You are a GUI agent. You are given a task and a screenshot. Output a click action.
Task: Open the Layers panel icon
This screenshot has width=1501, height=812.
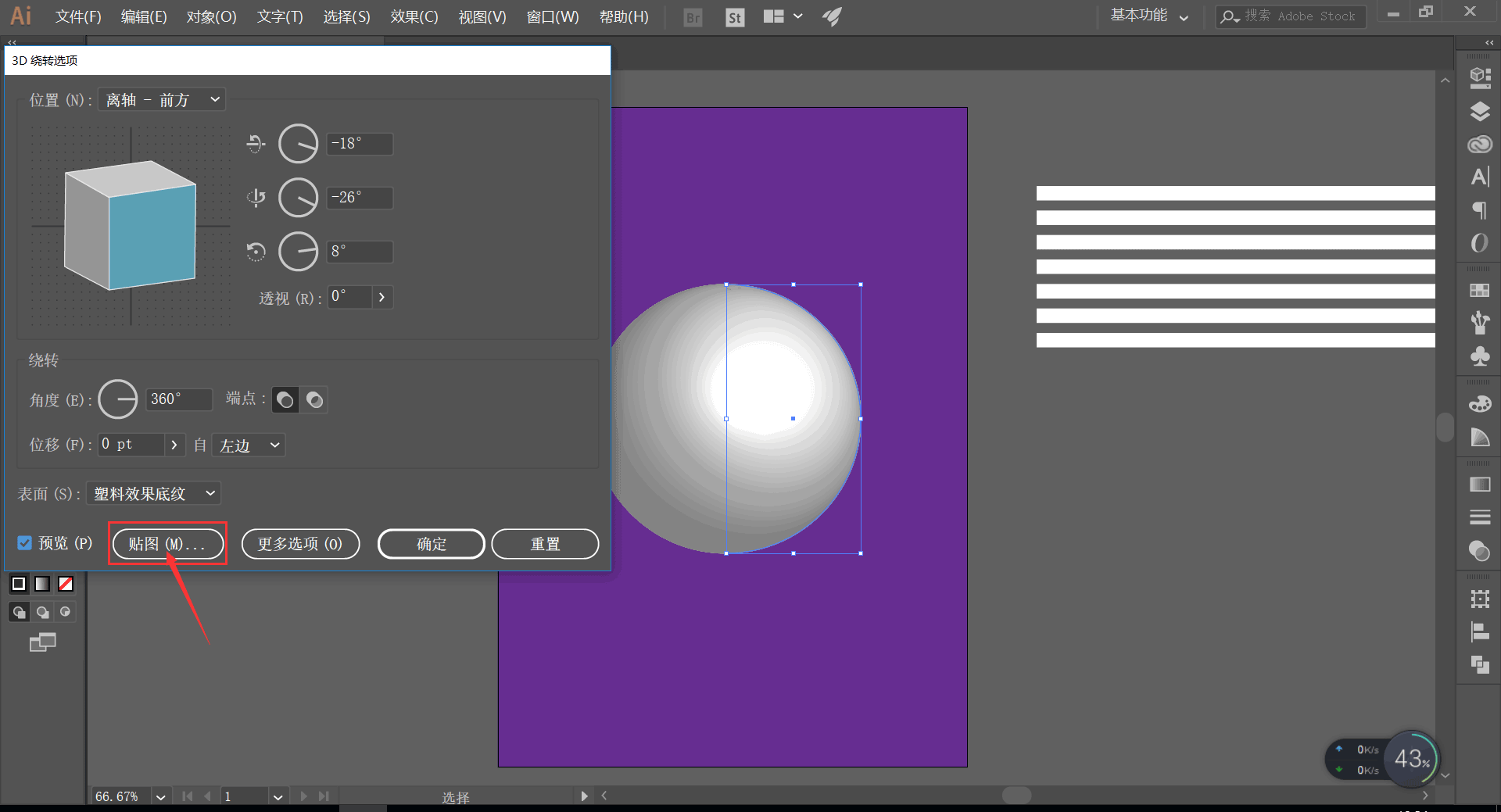click(x=1479, y=112)
